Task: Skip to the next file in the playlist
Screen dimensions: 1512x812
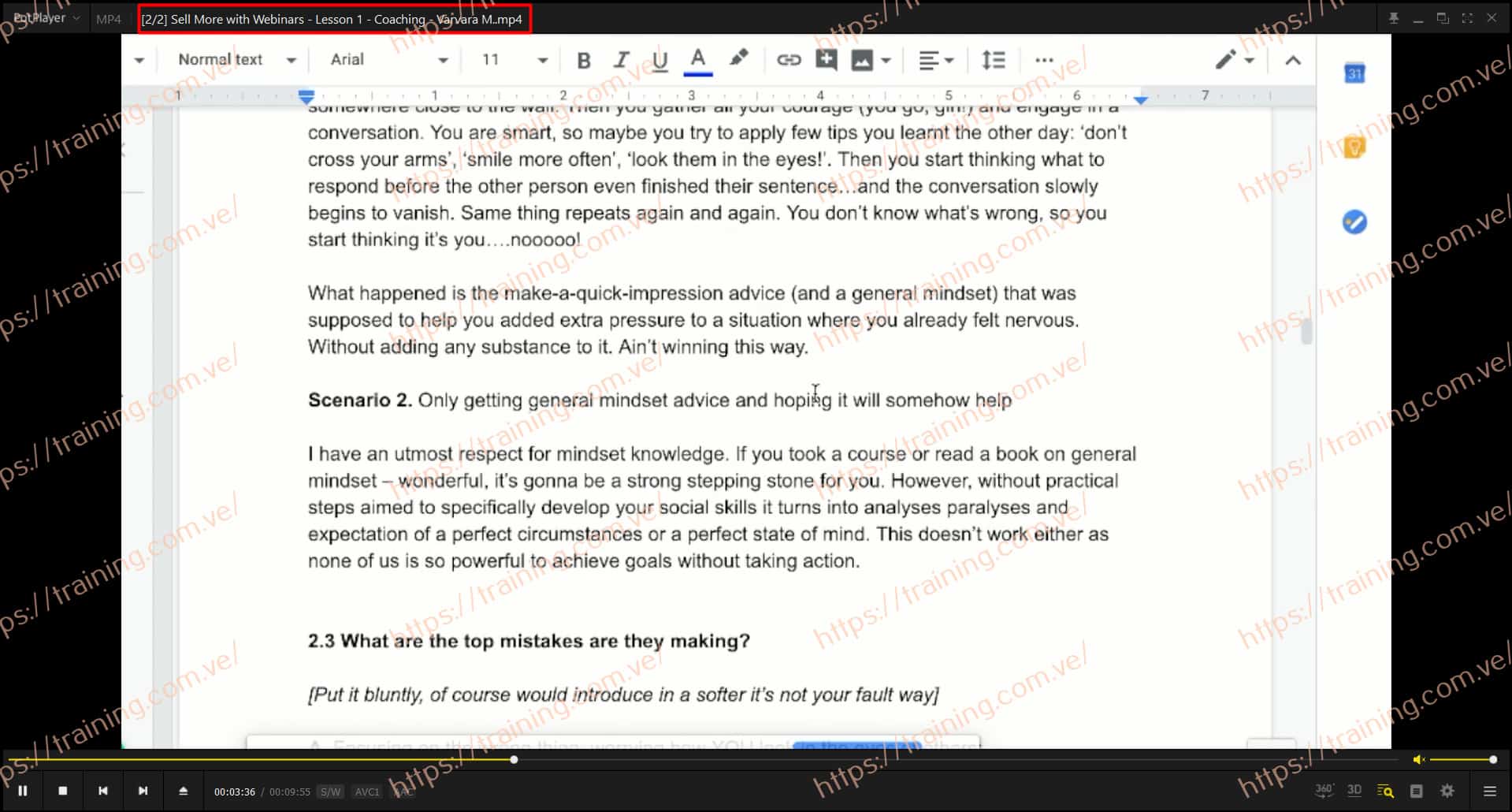Action: [x=143, y=791]
